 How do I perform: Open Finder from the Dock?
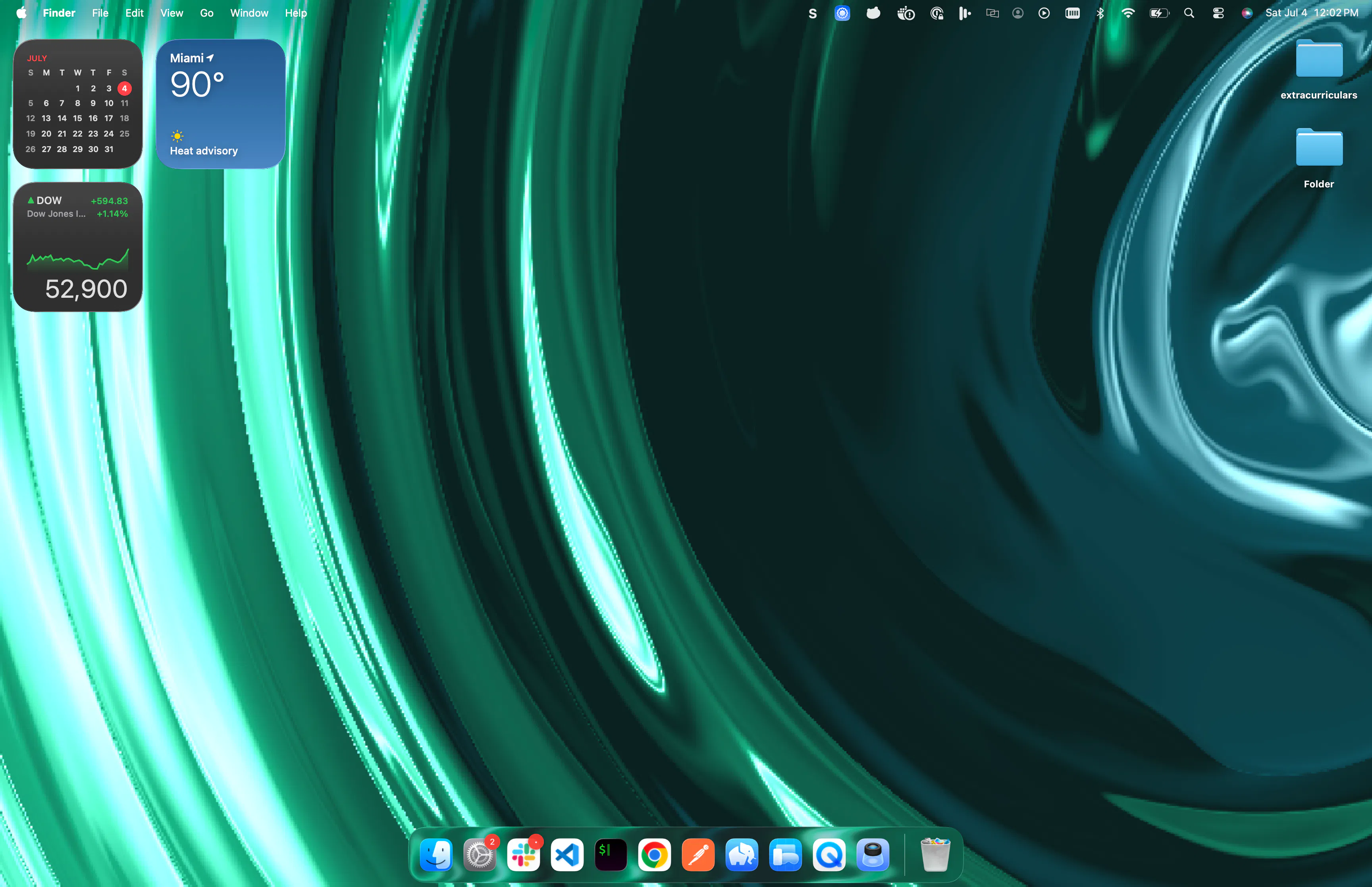tap(436, 855)
